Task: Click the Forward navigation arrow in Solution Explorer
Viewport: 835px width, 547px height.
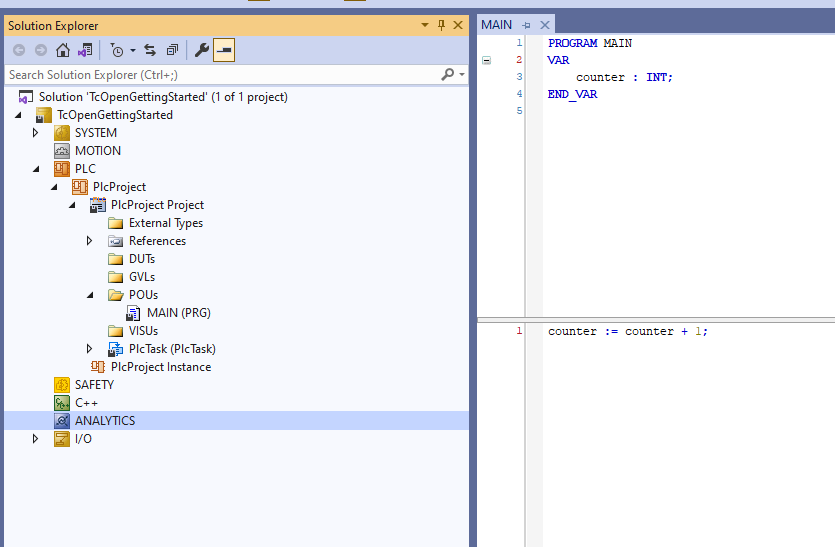Action: click(x=41, y=50)
